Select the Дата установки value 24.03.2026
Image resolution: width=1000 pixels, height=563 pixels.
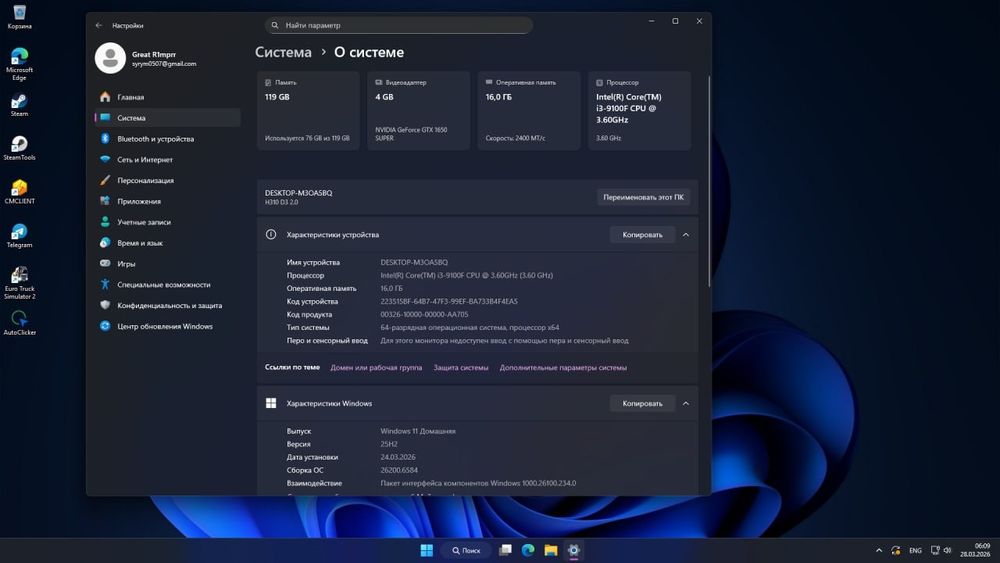pos(398,457)
